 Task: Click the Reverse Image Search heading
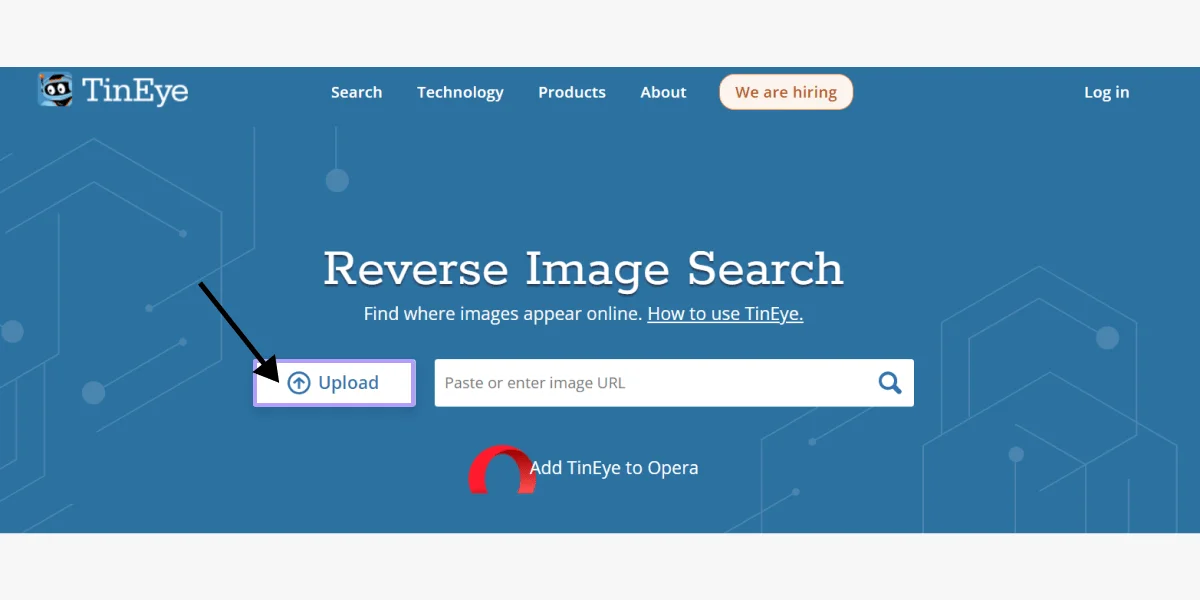(584, 268)
